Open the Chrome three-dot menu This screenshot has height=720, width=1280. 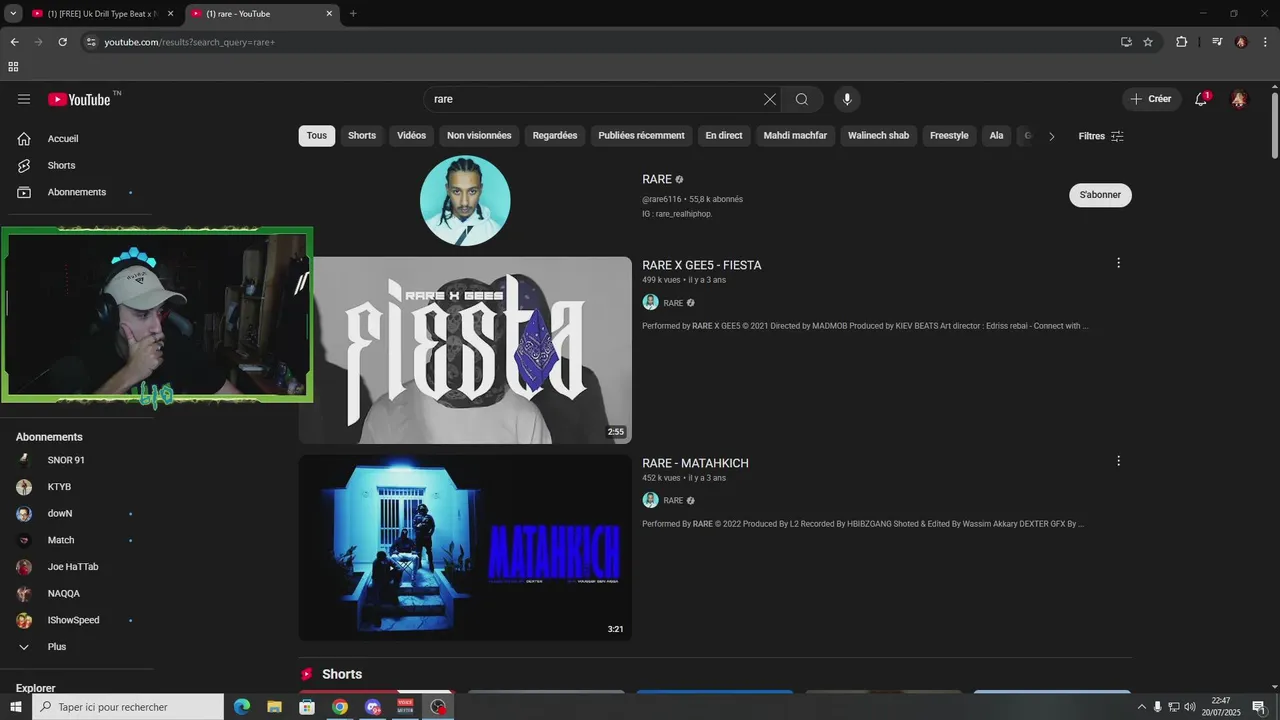(1266, 42)
